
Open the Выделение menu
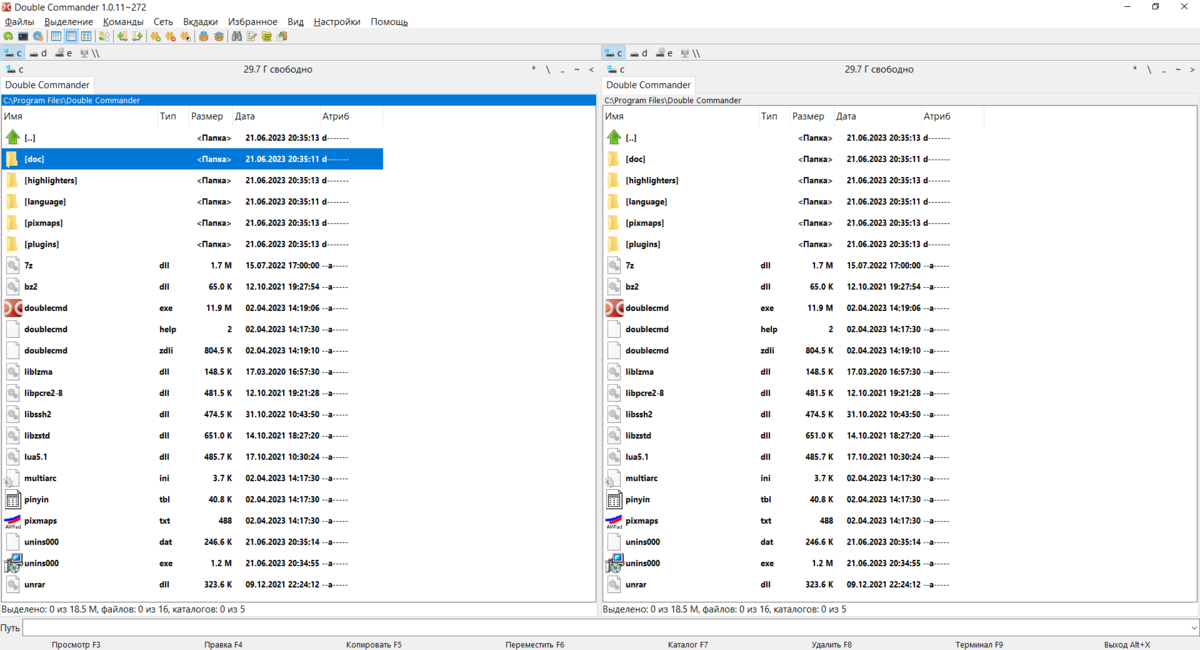(69, 21)
